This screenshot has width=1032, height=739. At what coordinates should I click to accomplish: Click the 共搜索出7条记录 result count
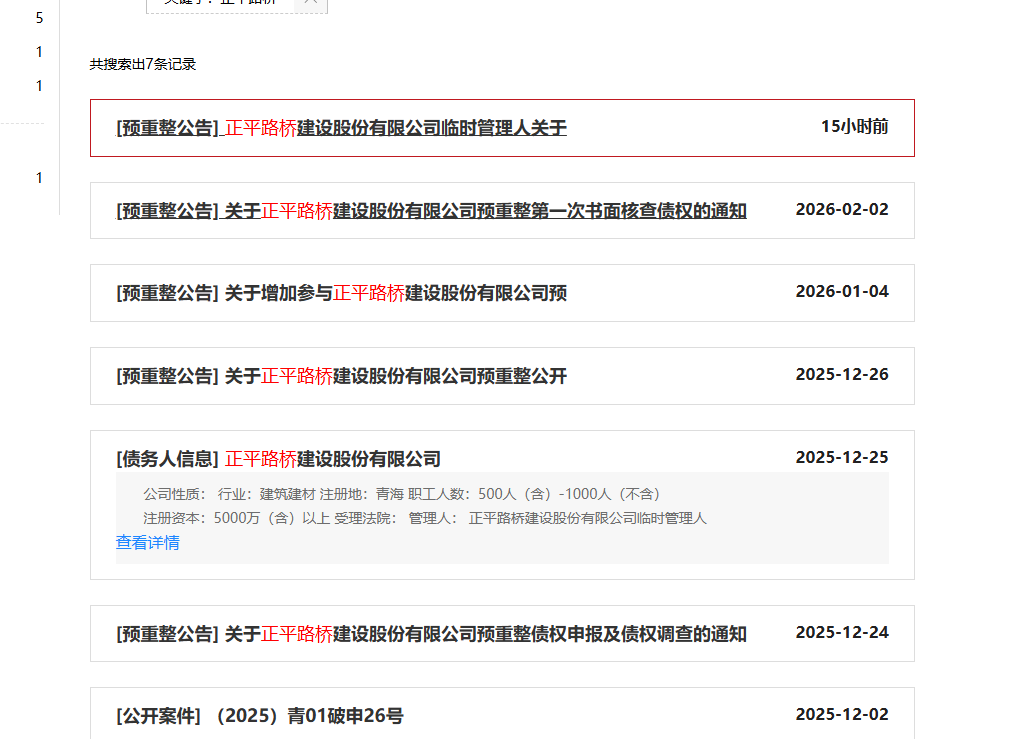pos(143,64)
